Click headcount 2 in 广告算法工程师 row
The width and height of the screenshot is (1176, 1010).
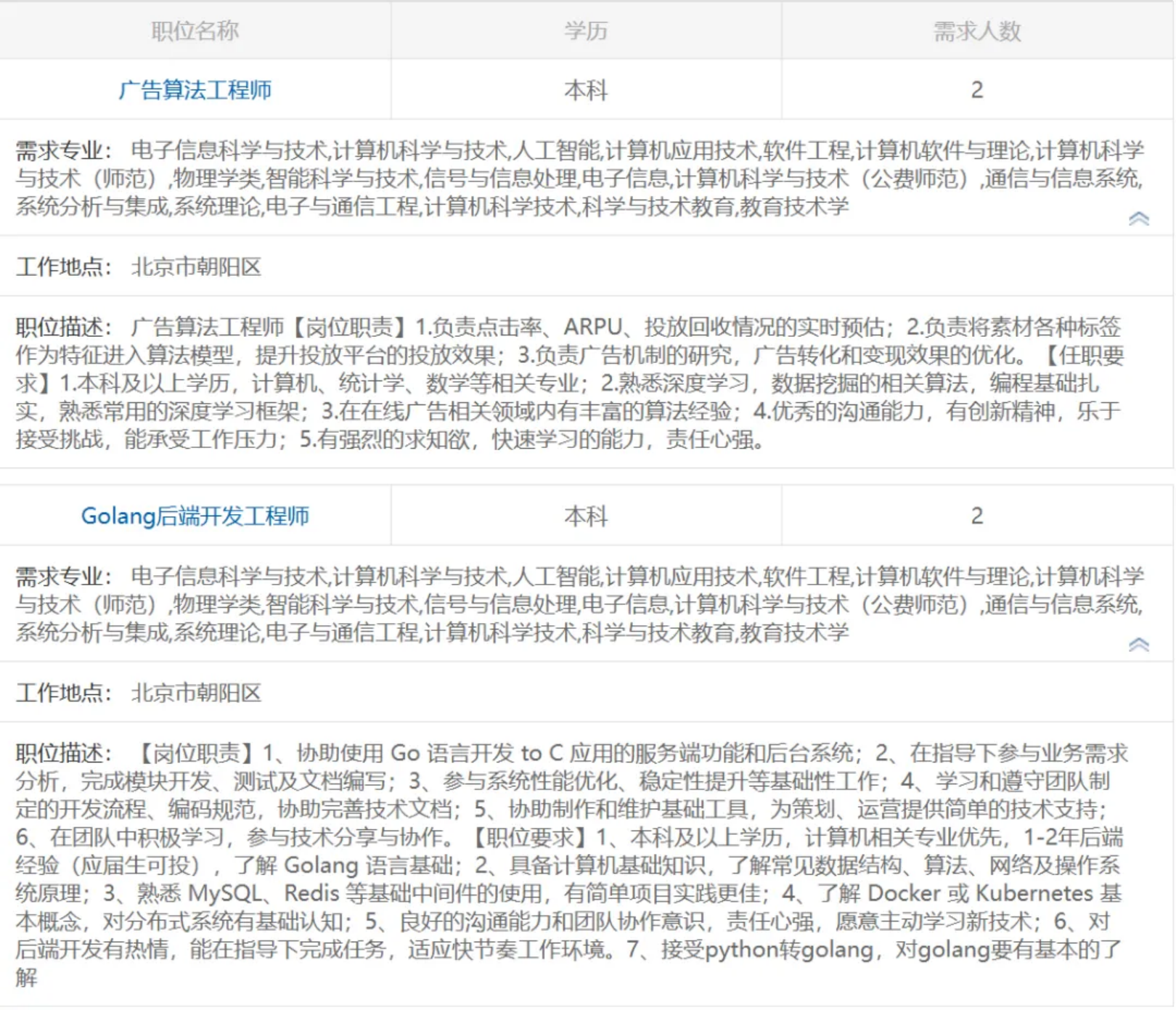[976, 90]
